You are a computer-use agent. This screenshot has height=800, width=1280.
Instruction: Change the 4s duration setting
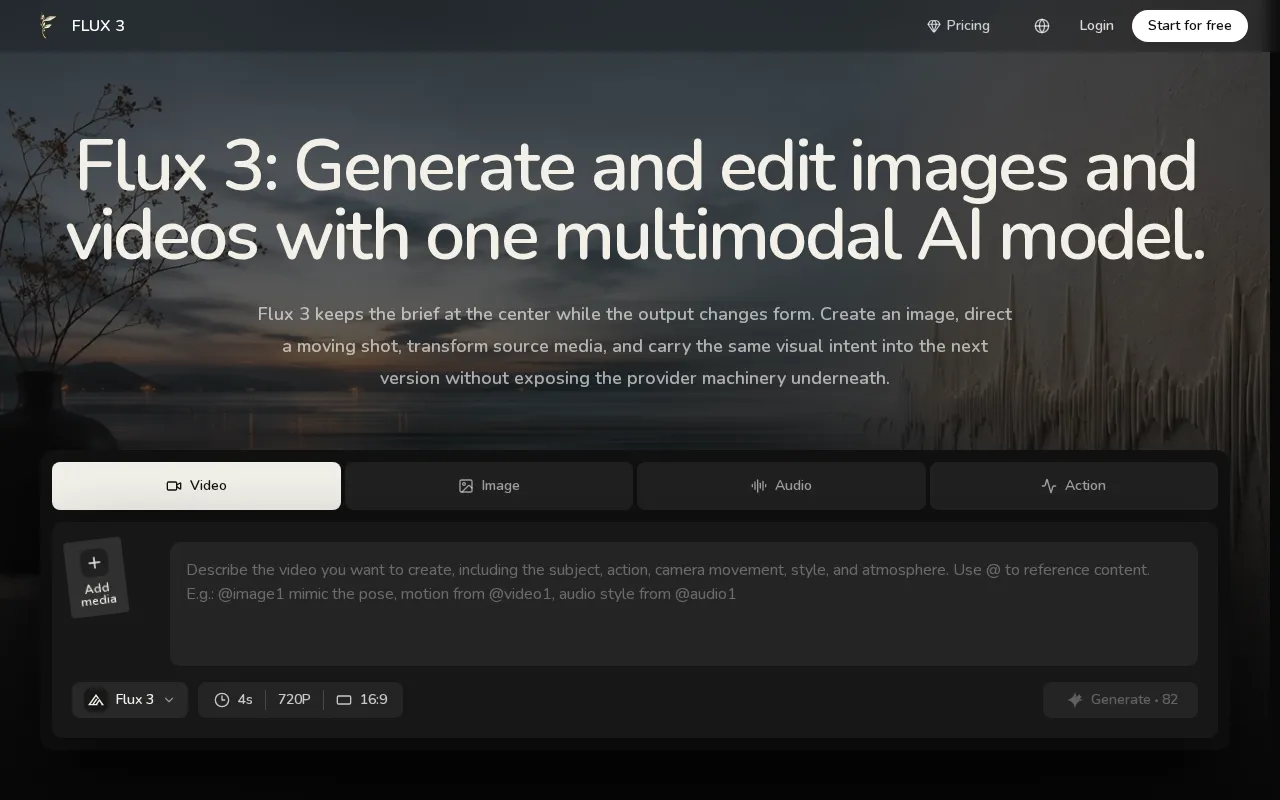(x=233, y=700)
